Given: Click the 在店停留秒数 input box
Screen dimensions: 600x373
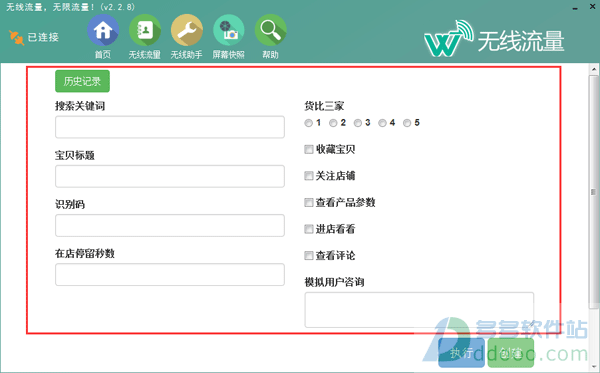Looking at the screenshot, I should pyautogui.click(x=170, y=274).
